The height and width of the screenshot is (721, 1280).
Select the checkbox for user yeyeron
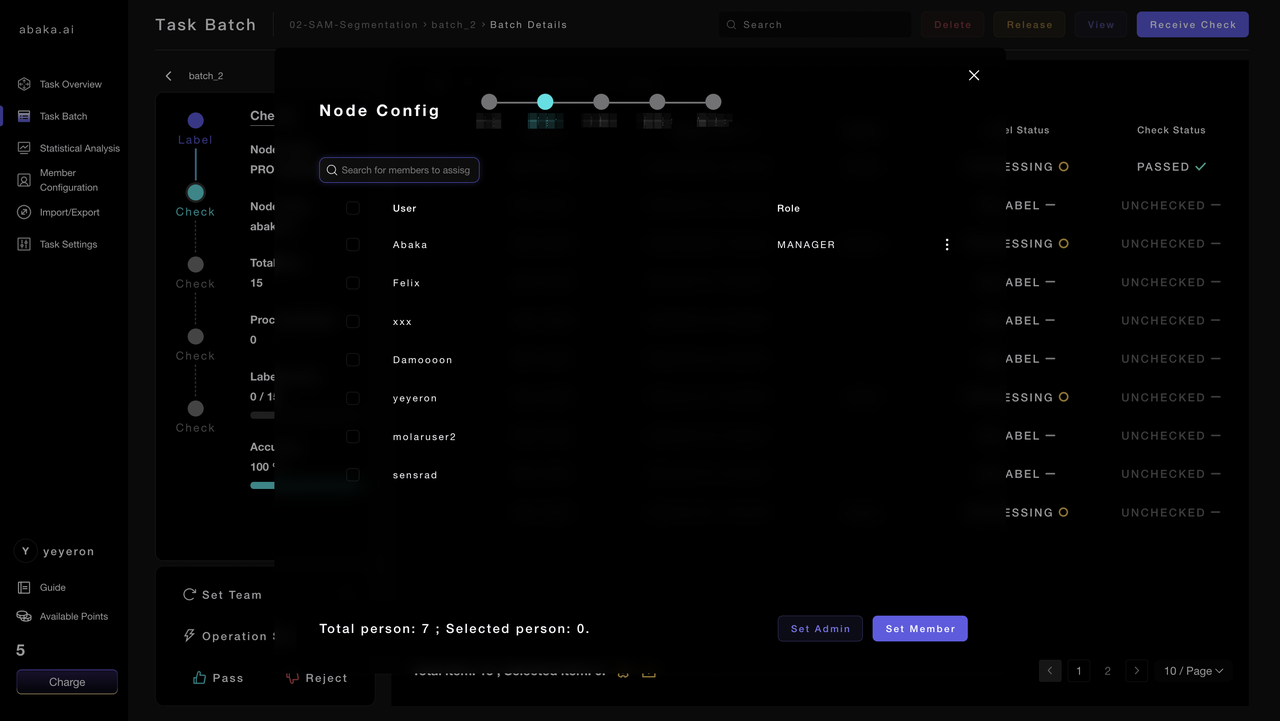pos(353,398)
